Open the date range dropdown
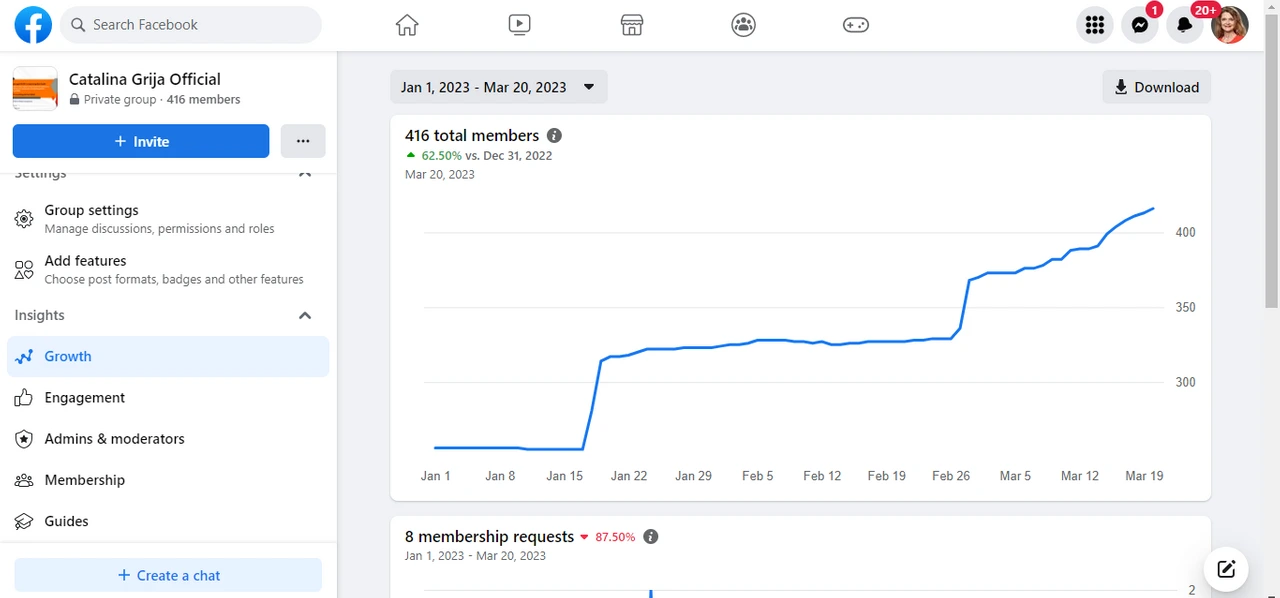The image size is (1280, 598). click(x=498, y=87)
